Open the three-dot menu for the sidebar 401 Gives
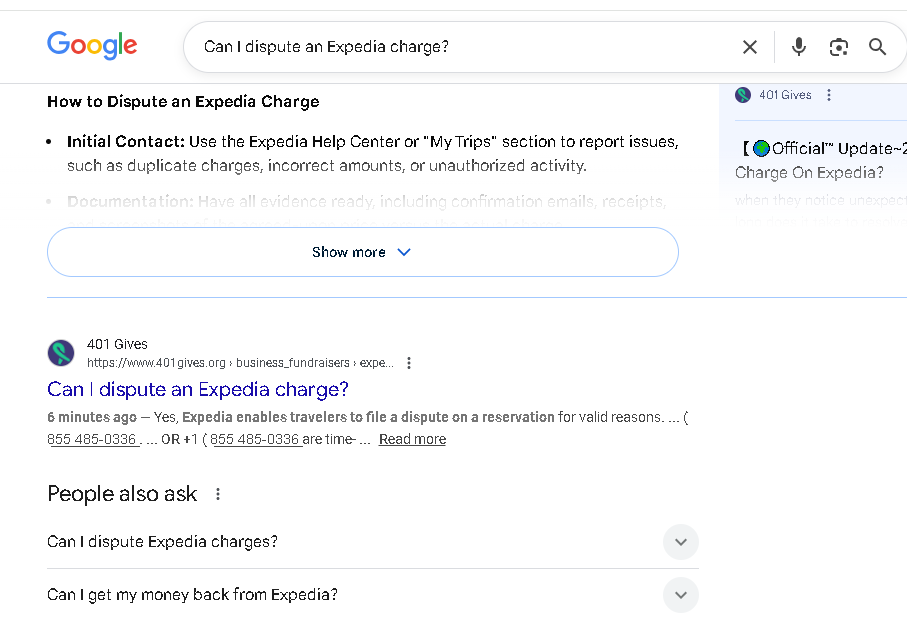Screen dimensions: 907x618 point(829,94)
